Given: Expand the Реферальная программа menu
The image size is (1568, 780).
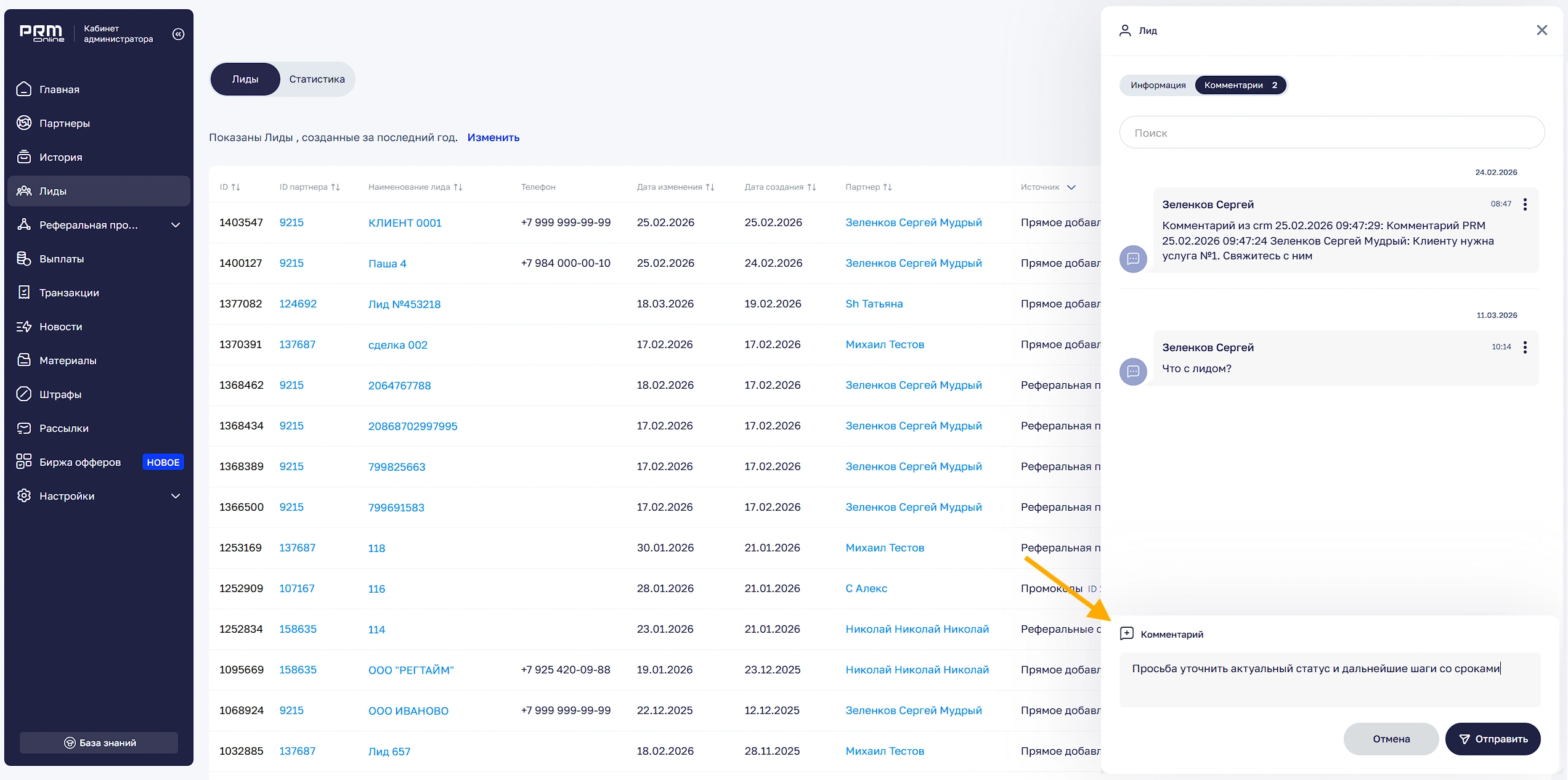Looking at the screenshot, I should [x=176, y=225].
